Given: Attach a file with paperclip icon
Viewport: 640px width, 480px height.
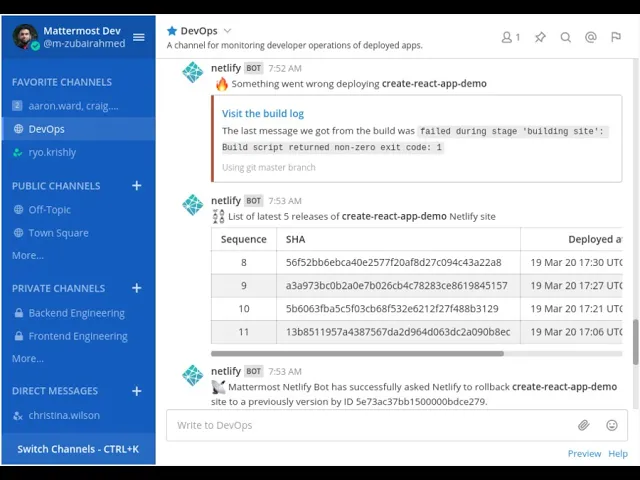Looking at the screenshot, I should [584, 425].
